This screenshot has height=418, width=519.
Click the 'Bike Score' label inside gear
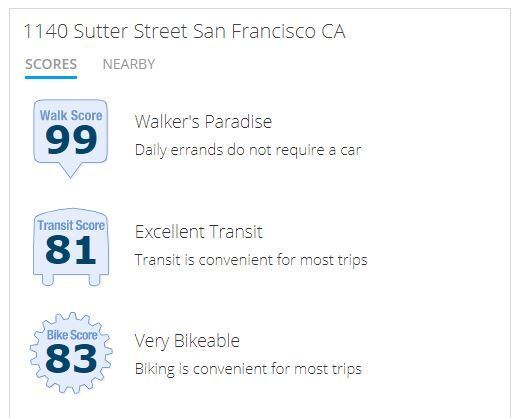pyautogui.click(x=72, y=335)
